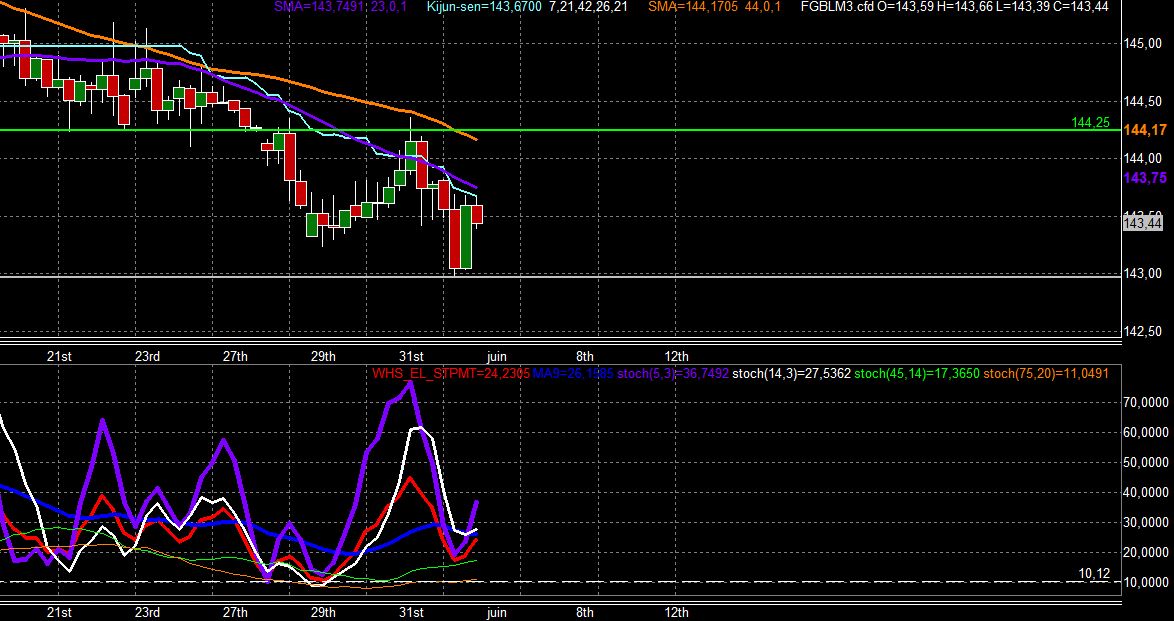This screenshot has width=1174, height=621.
Task: Click the 31st date under the price chart
Action: pos(411,356)
